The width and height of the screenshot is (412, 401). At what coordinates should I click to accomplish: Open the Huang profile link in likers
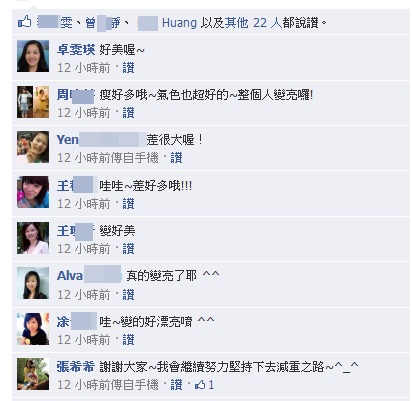(179, 23)
